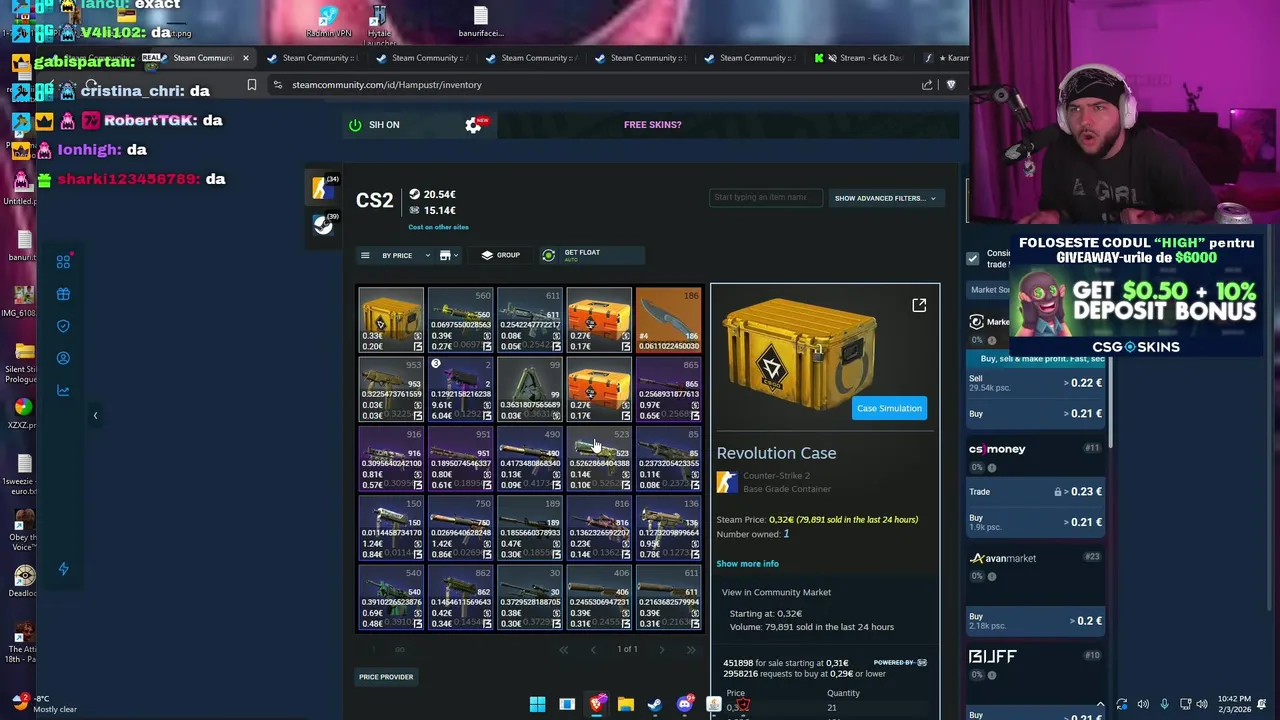Screen dimensions: 1280x720
Task: Go to previous inventory page arrow
Action: [x=592, y=650]
